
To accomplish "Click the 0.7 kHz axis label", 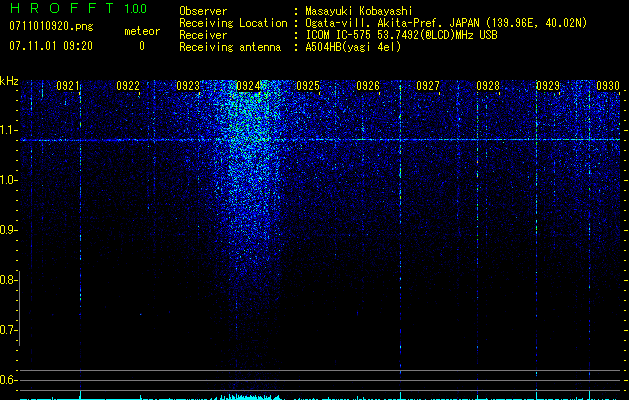I will [x=8, y=330].
